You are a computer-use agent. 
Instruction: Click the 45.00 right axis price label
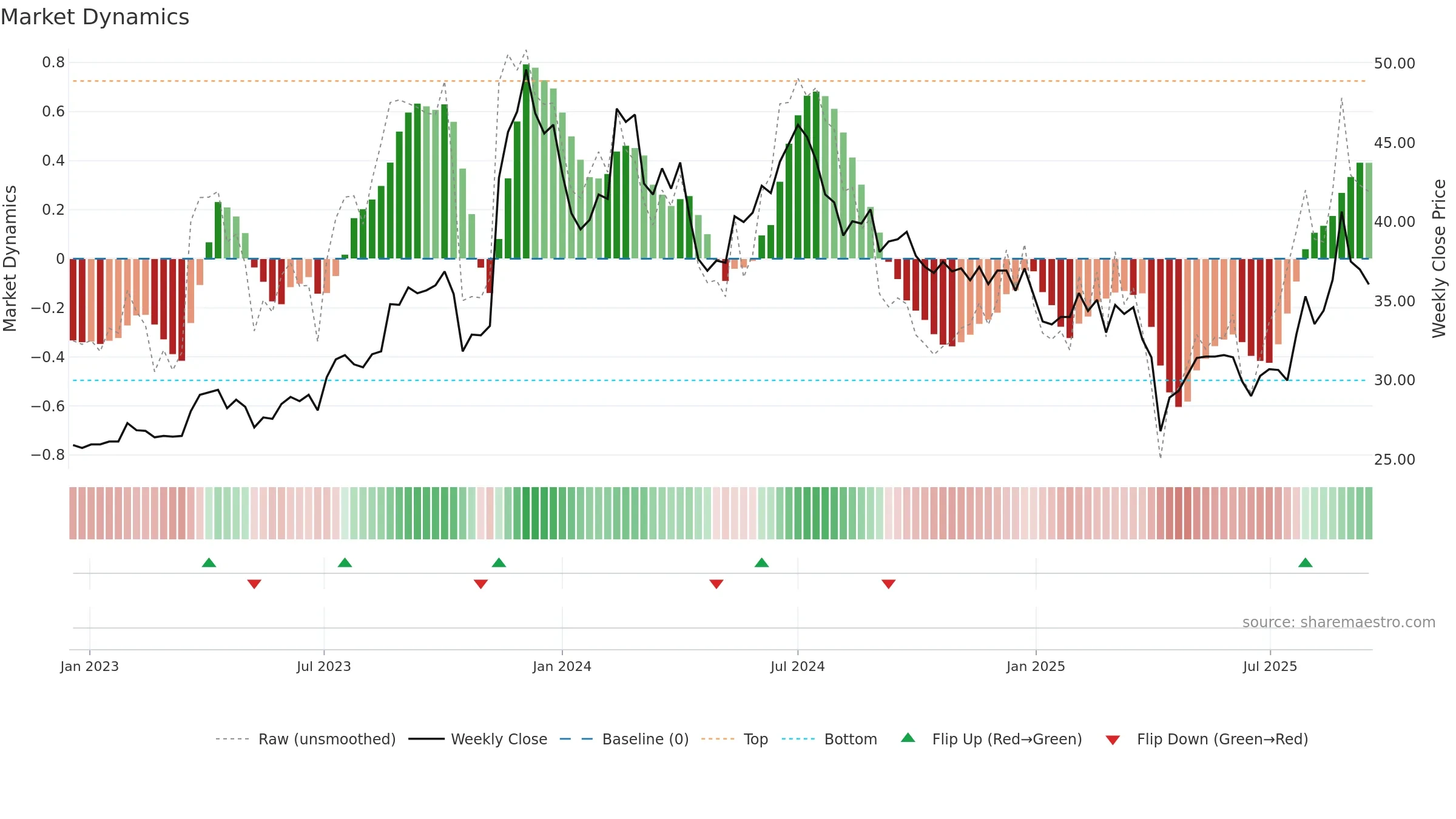coord(1394,143)
